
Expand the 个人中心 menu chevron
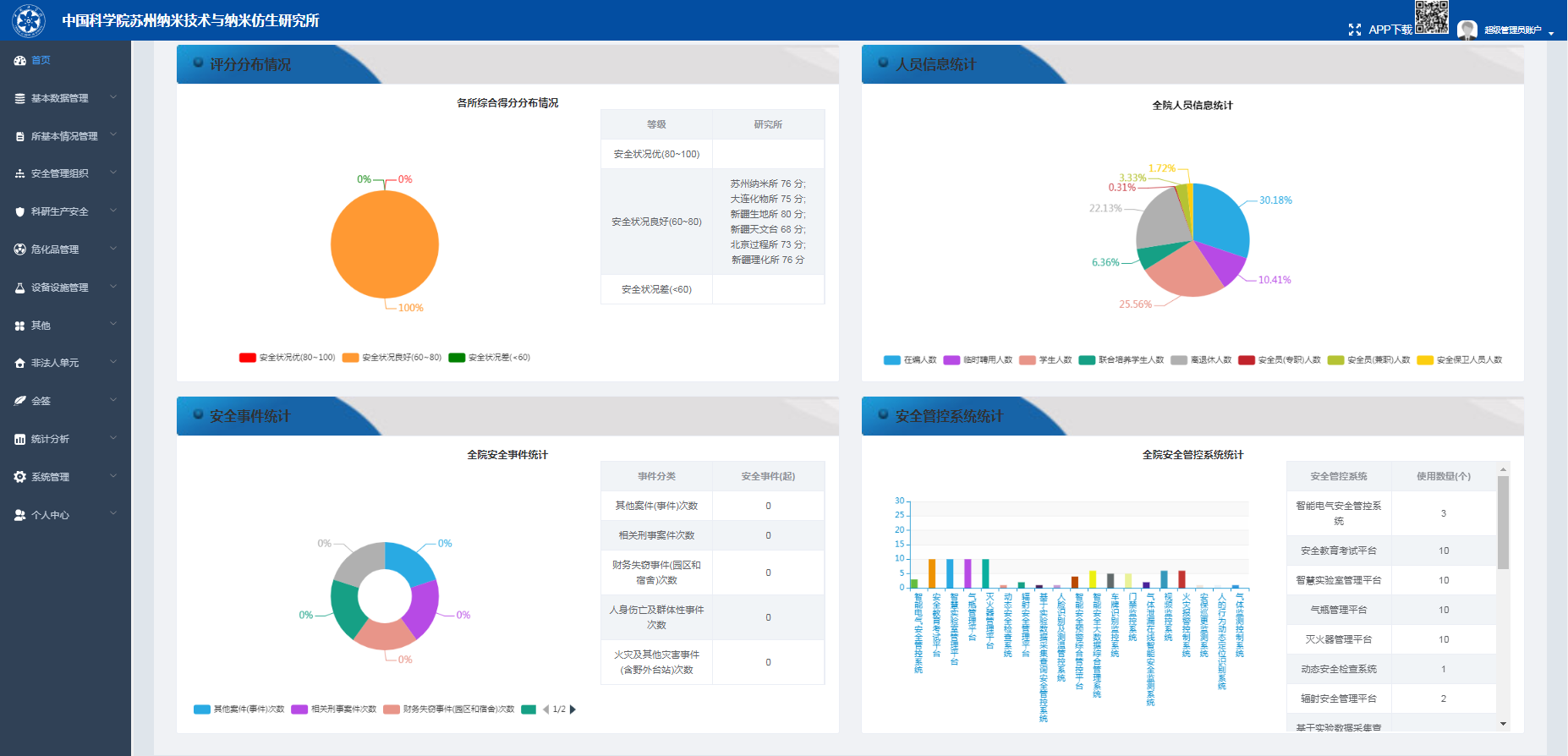[x=113, y=514]
